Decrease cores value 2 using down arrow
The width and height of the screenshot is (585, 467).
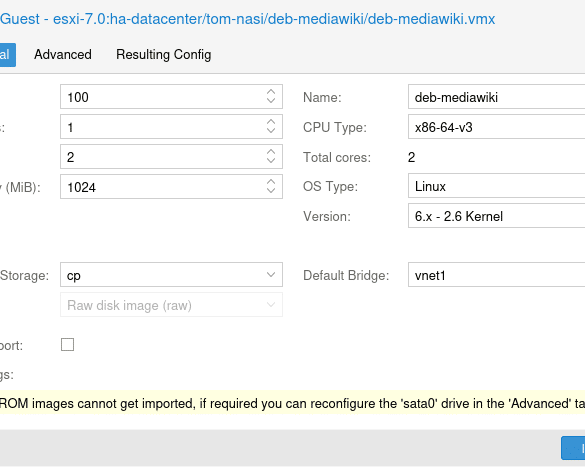271,161
